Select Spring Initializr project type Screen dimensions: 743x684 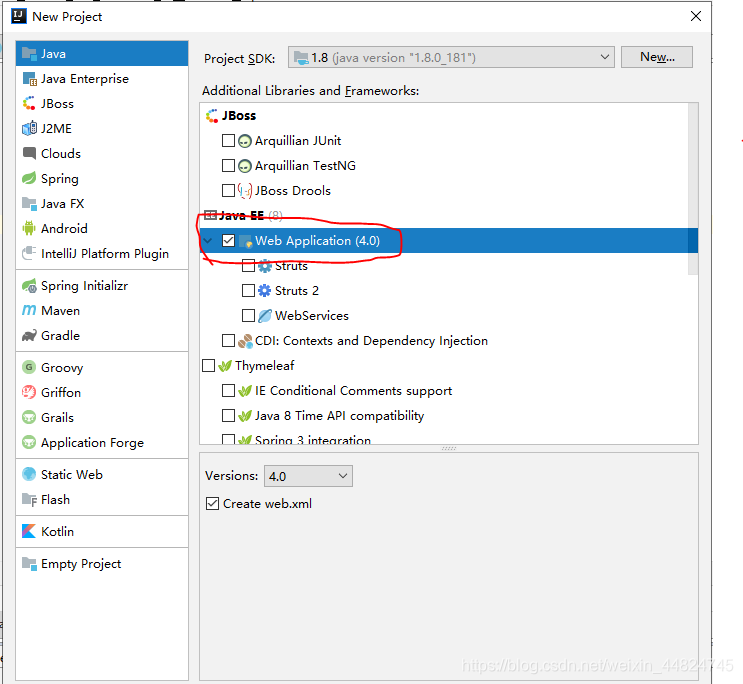[x=102, y=286]
